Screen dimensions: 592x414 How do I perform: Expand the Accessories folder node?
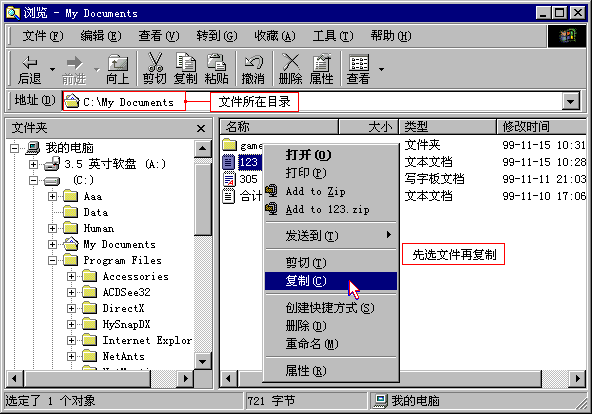(x=71, y=277)
